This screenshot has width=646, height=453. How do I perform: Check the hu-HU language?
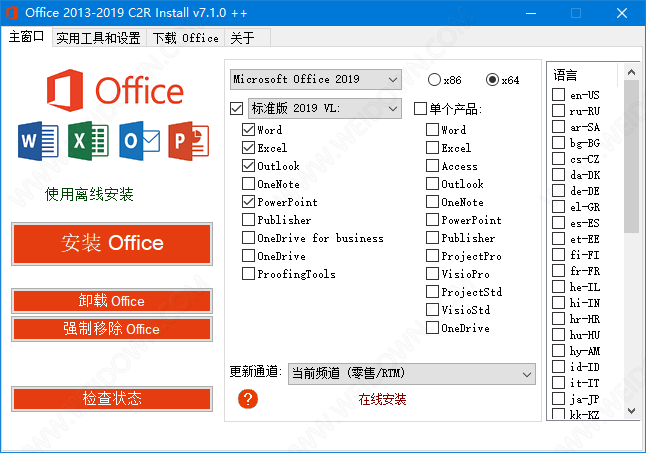coord(559,334)
